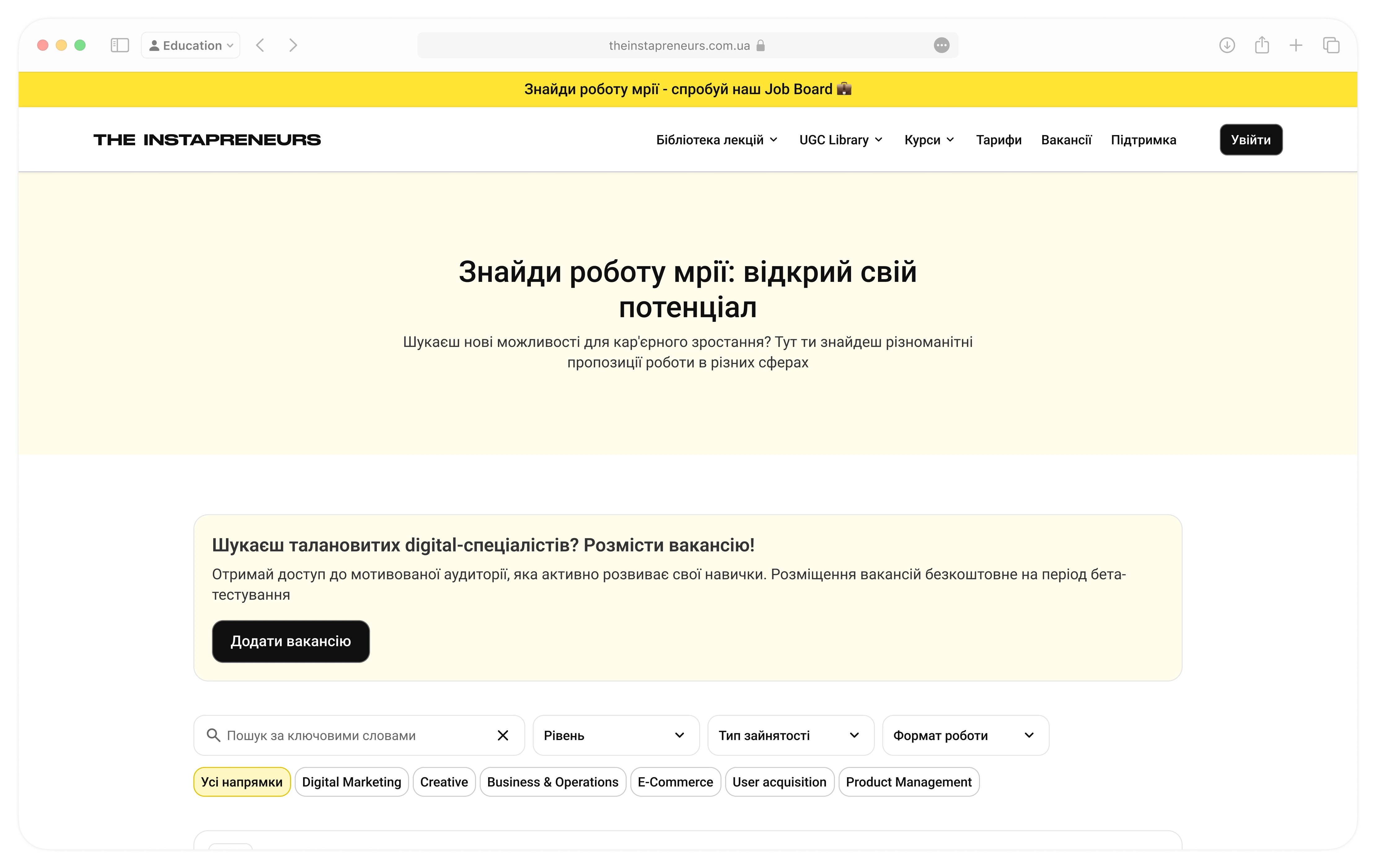Click the Додати вакансію button
1376x868 pixels.
tap(290, 641)
